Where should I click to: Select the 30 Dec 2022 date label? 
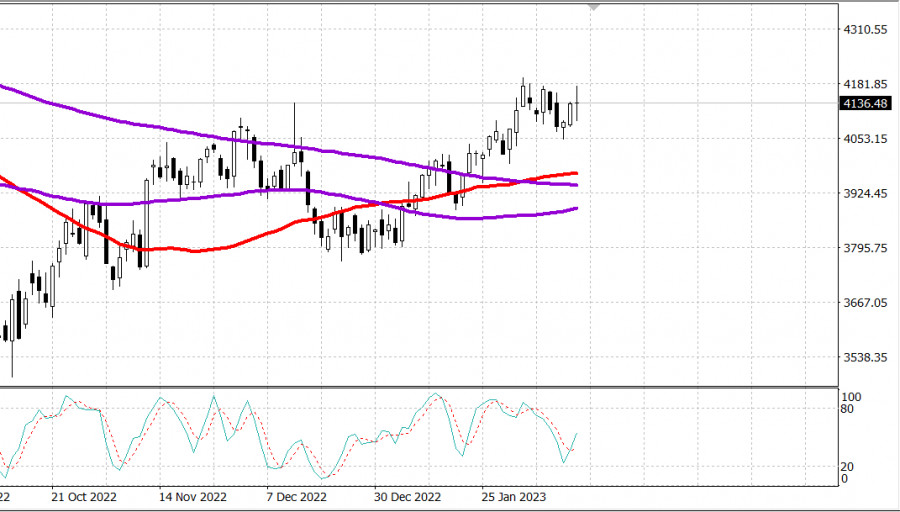pyautogui.click(x=406, y=497)
